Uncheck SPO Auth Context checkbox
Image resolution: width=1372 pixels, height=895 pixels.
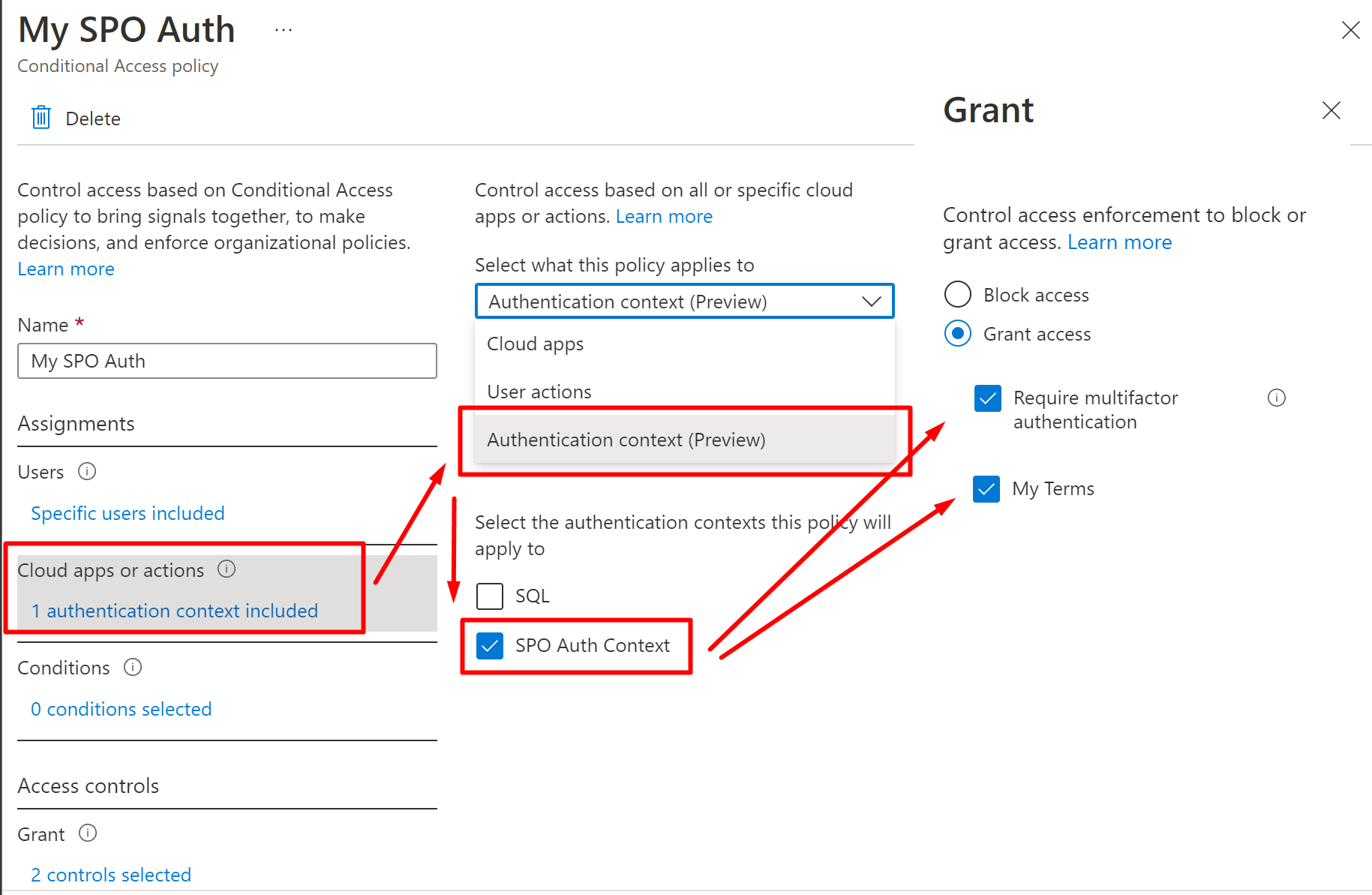coord(490,645)
